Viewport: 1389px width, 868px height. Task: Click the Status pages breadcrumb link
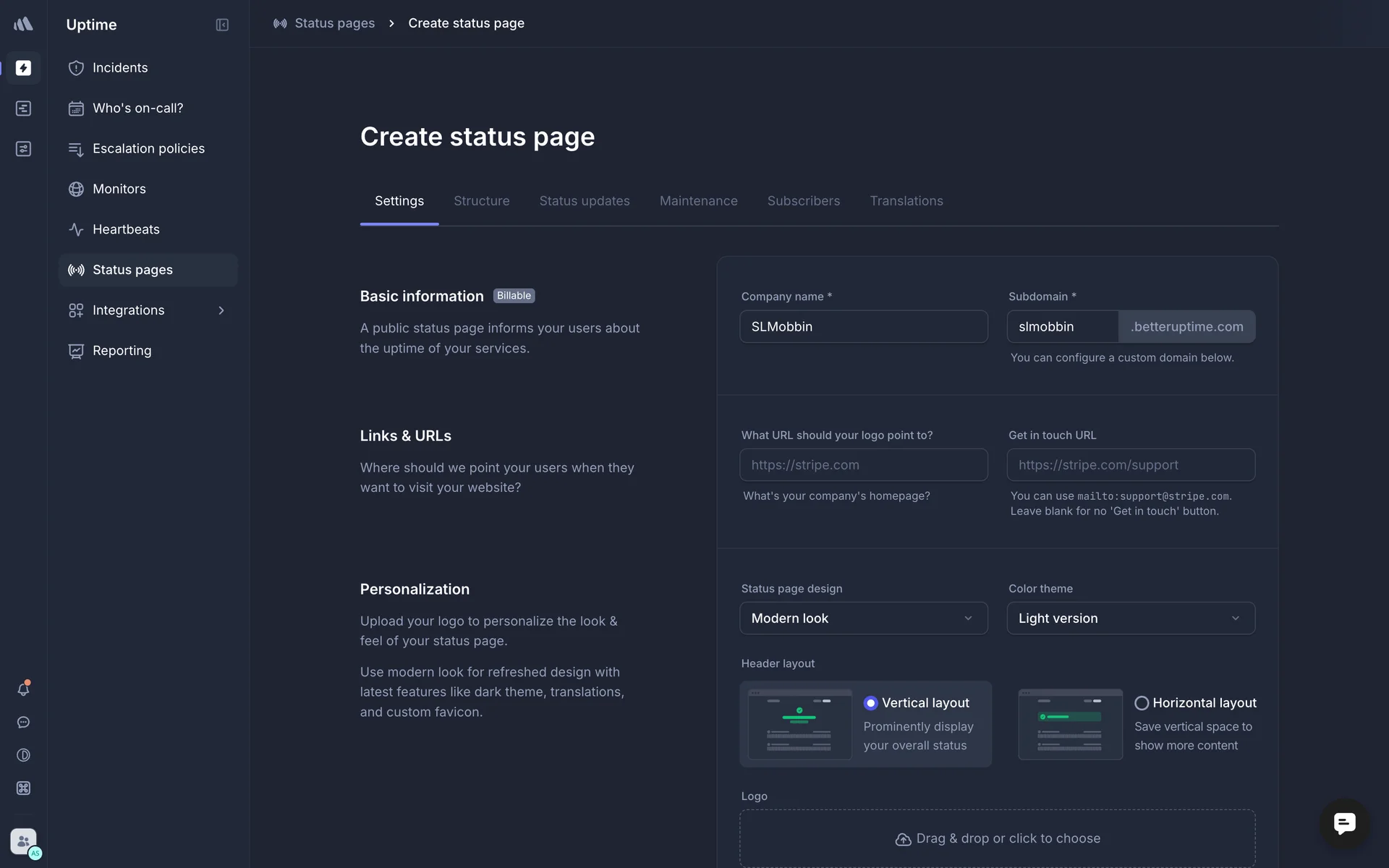[334, 23]
